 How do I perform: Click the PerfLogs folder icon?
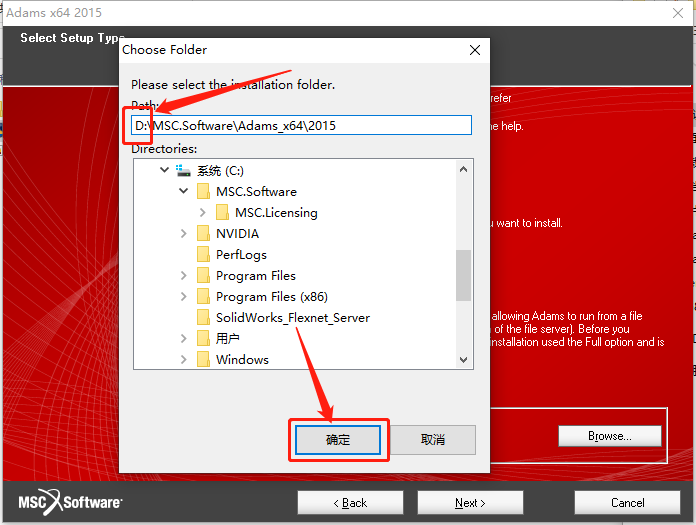(x=203, y=254)
